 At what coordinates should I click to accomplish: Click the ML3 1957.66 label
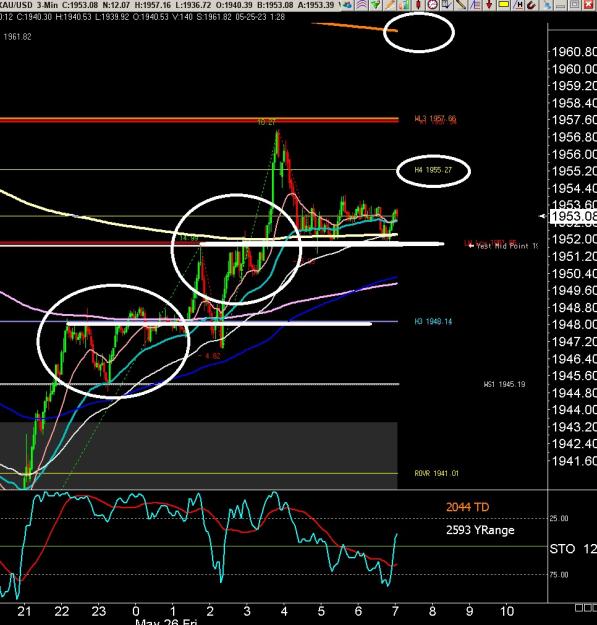tap(435, 119)
